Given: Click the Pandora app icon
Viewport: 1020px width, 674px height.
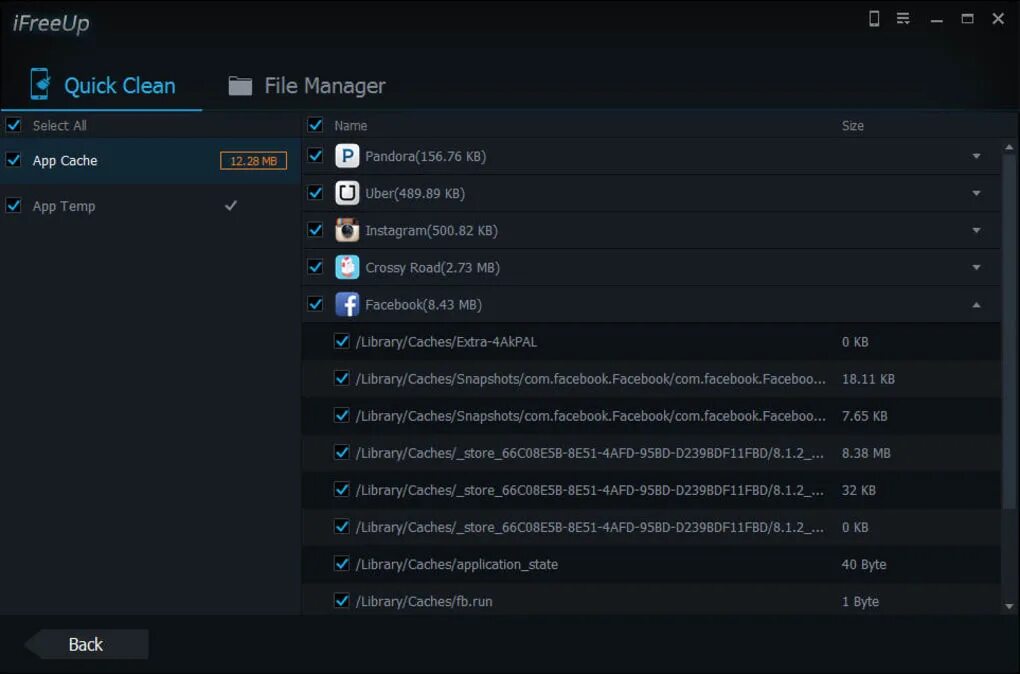Looking at the screenshot, I should tap(347, 156).
